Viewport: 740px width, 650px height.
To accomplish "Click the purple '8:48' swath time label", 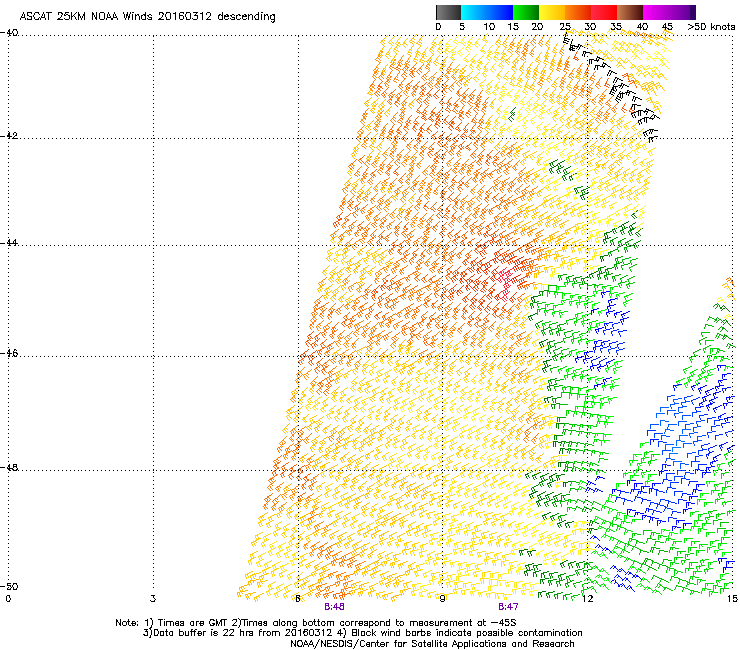I will coord(334,607).
